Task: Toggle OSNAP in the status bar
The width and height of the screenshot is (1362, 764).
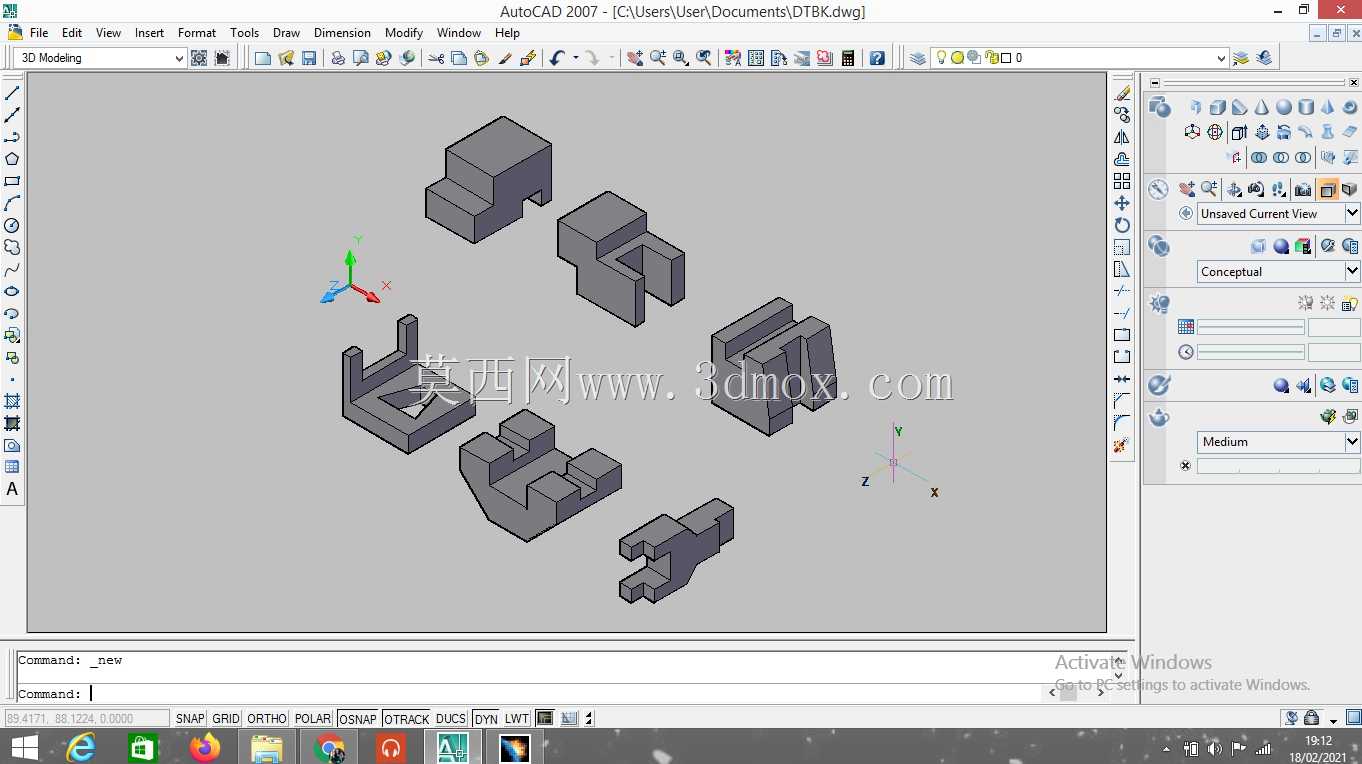Action: coord(358,718)
